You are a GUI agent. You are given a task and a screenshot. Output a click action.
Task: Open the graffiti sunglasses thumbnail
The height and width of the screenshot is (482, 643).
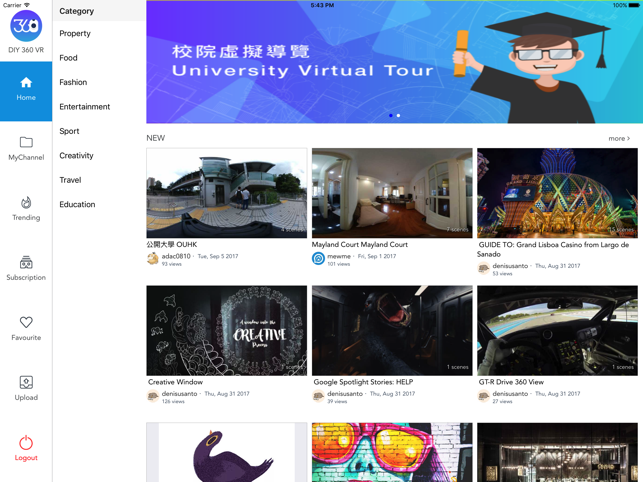(392, 452)
